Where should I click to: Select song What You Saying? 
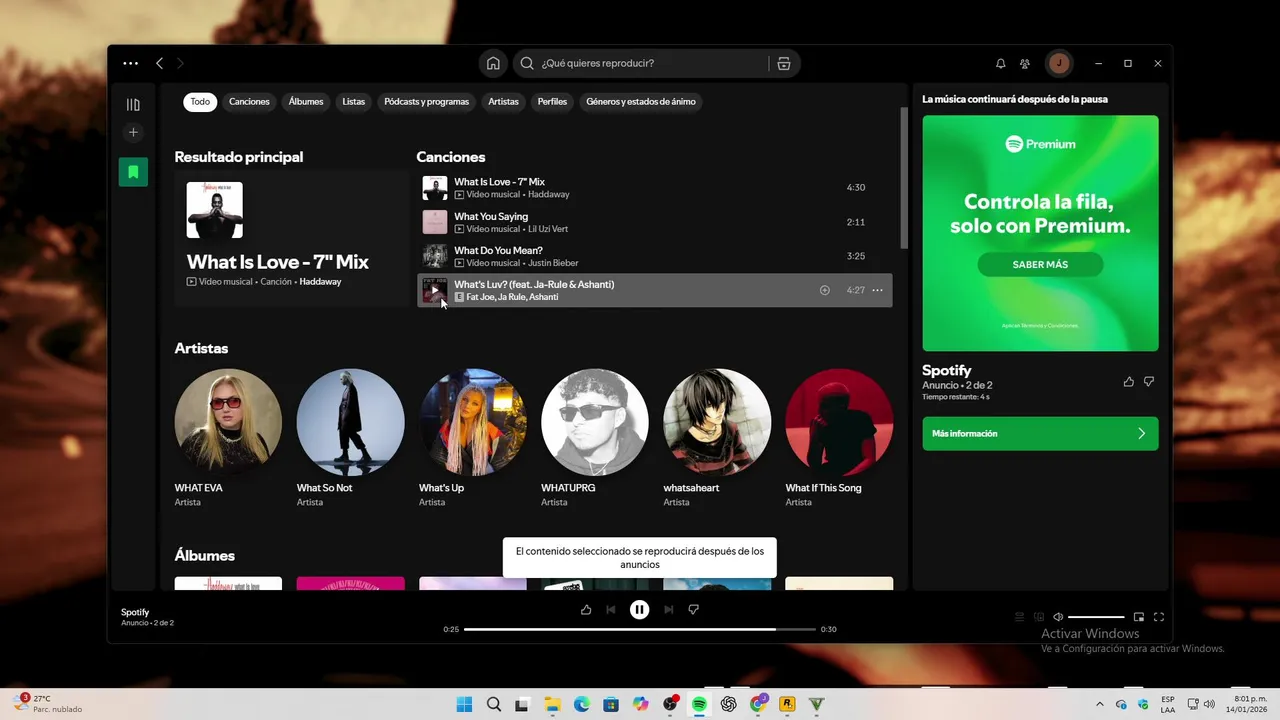tap(655, 222)
